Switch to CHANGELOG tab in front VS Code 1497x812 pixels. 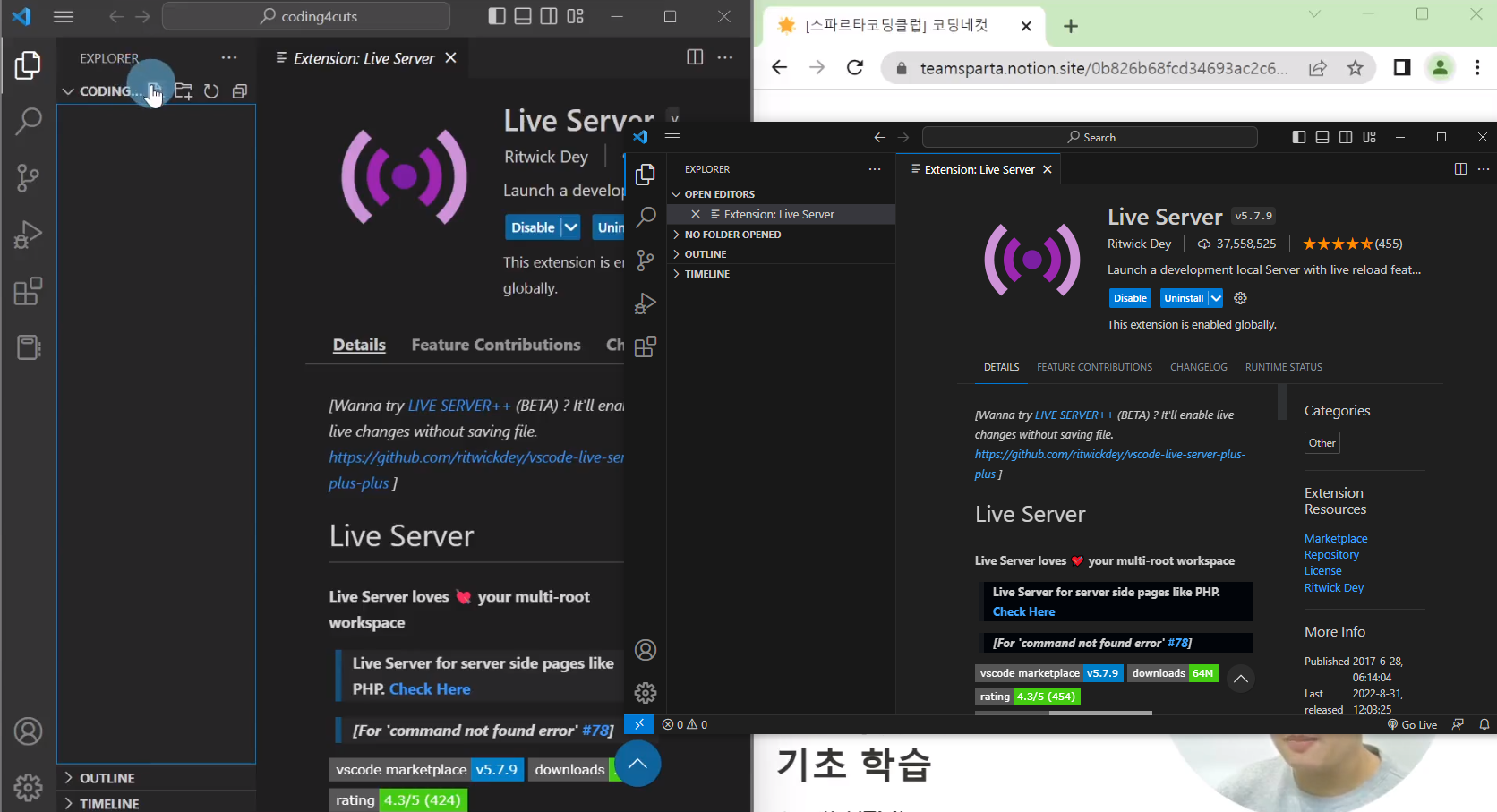point(1199,367)
